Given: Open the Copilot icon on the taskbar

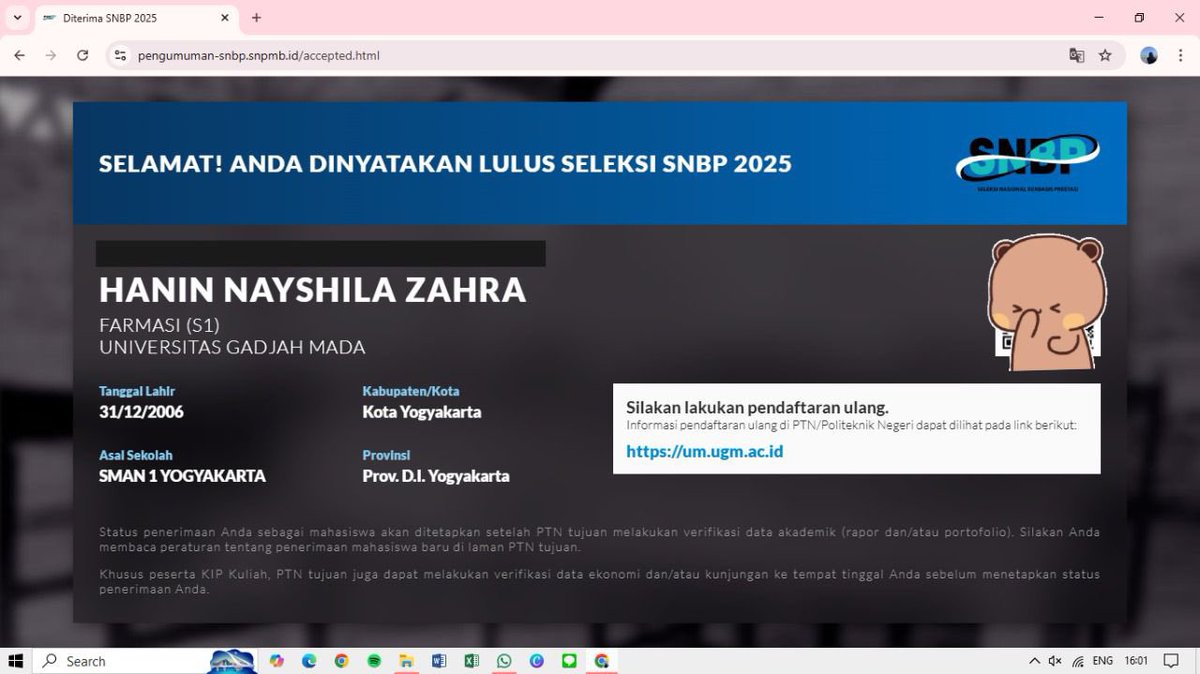Looking at the screenshot, I should pyautogui.click(x=277, y=661).
